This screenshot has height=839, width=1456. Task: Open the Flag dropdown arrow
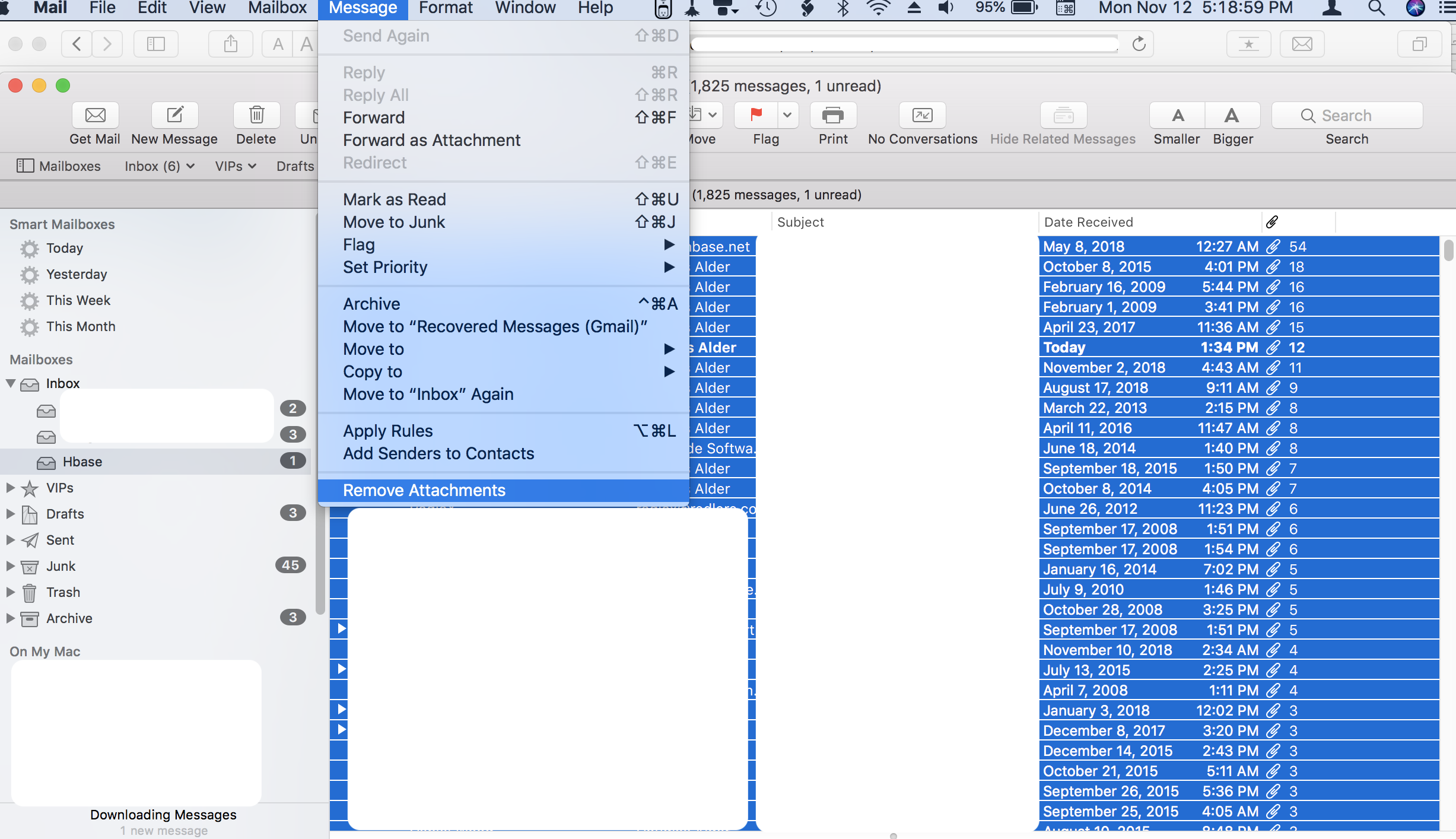tap(788, 116)
